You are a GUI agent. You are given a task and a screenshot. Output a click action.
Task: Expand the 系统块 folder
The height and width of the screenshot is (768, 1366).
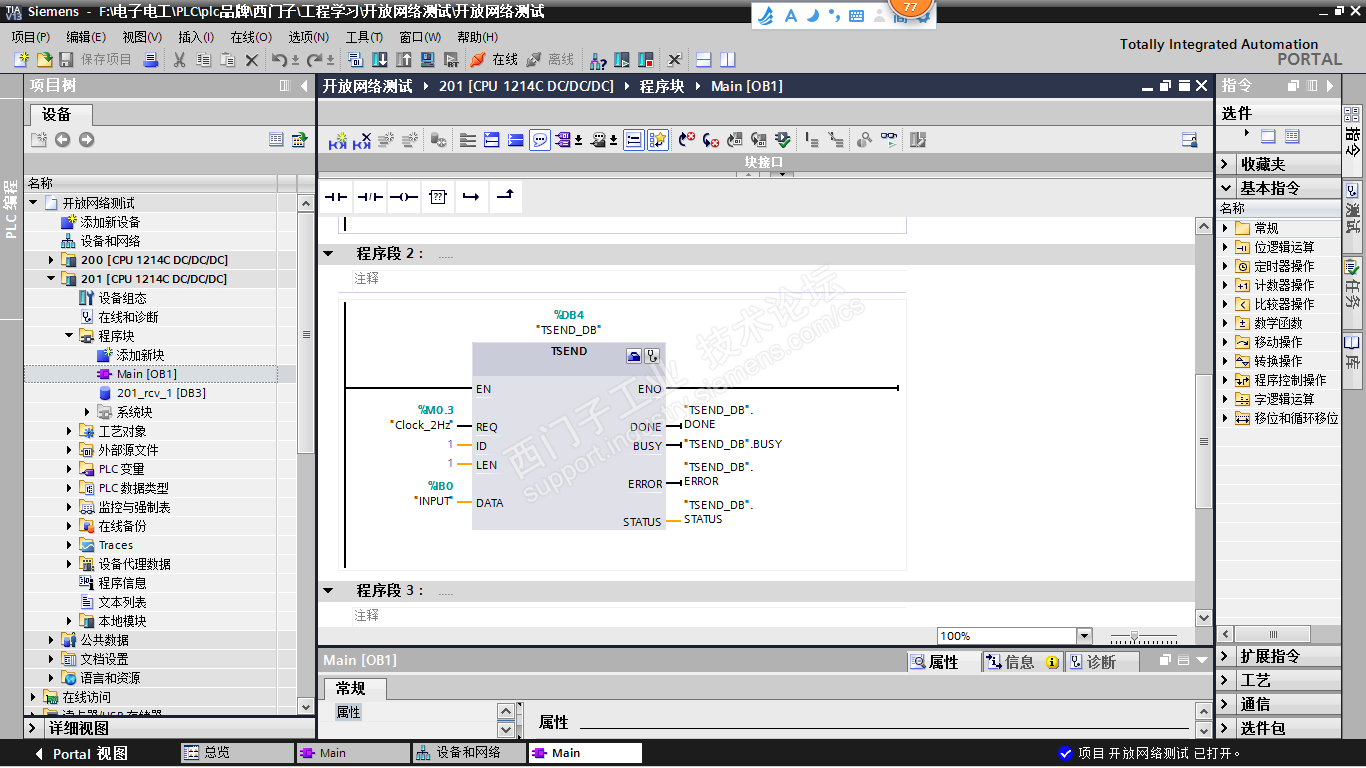click(88, 412)
